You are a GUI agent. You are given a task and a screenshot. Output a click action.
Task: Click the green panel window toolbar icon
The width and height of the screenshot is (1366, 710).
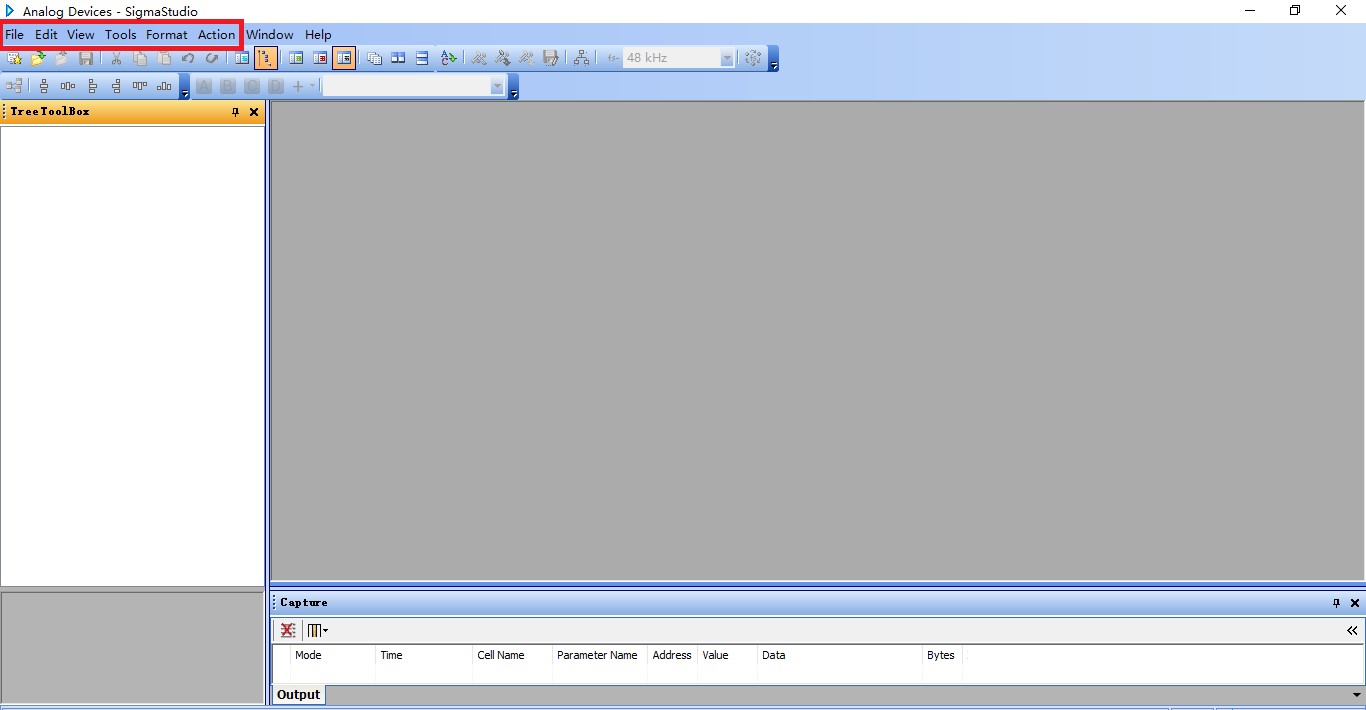click(x=296, y=58)
